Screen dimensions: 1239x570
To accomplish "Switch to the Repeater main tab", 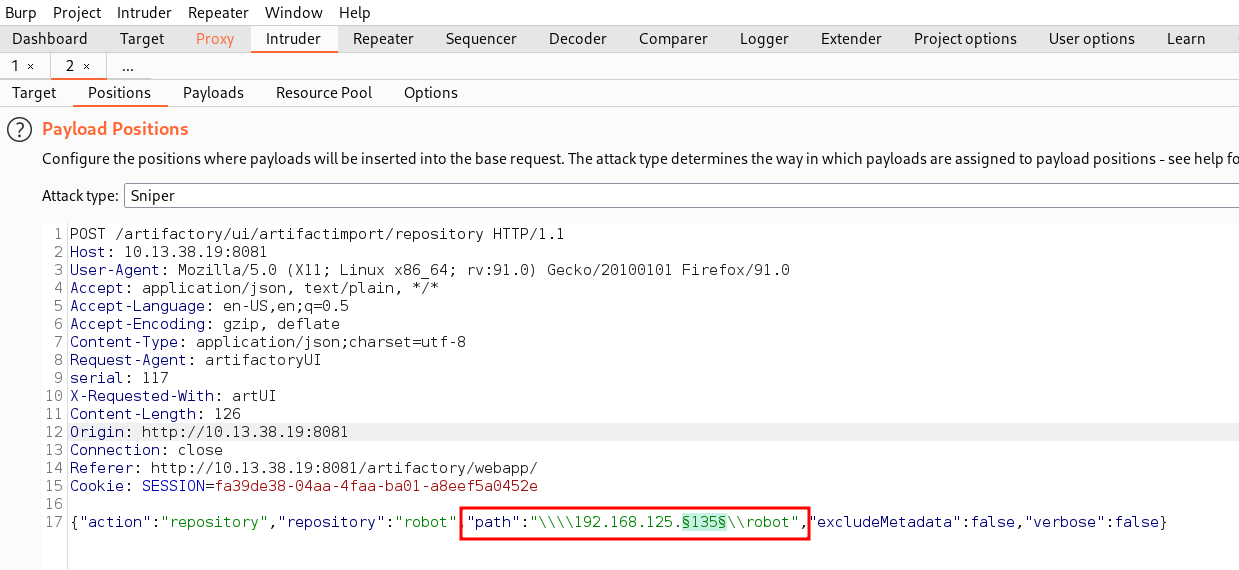I will click(383, 39).
